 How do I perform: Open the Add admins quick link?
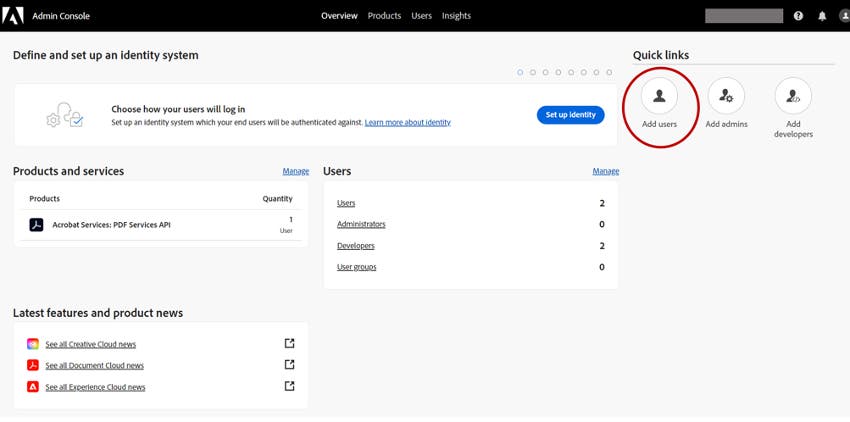(726, 97)
